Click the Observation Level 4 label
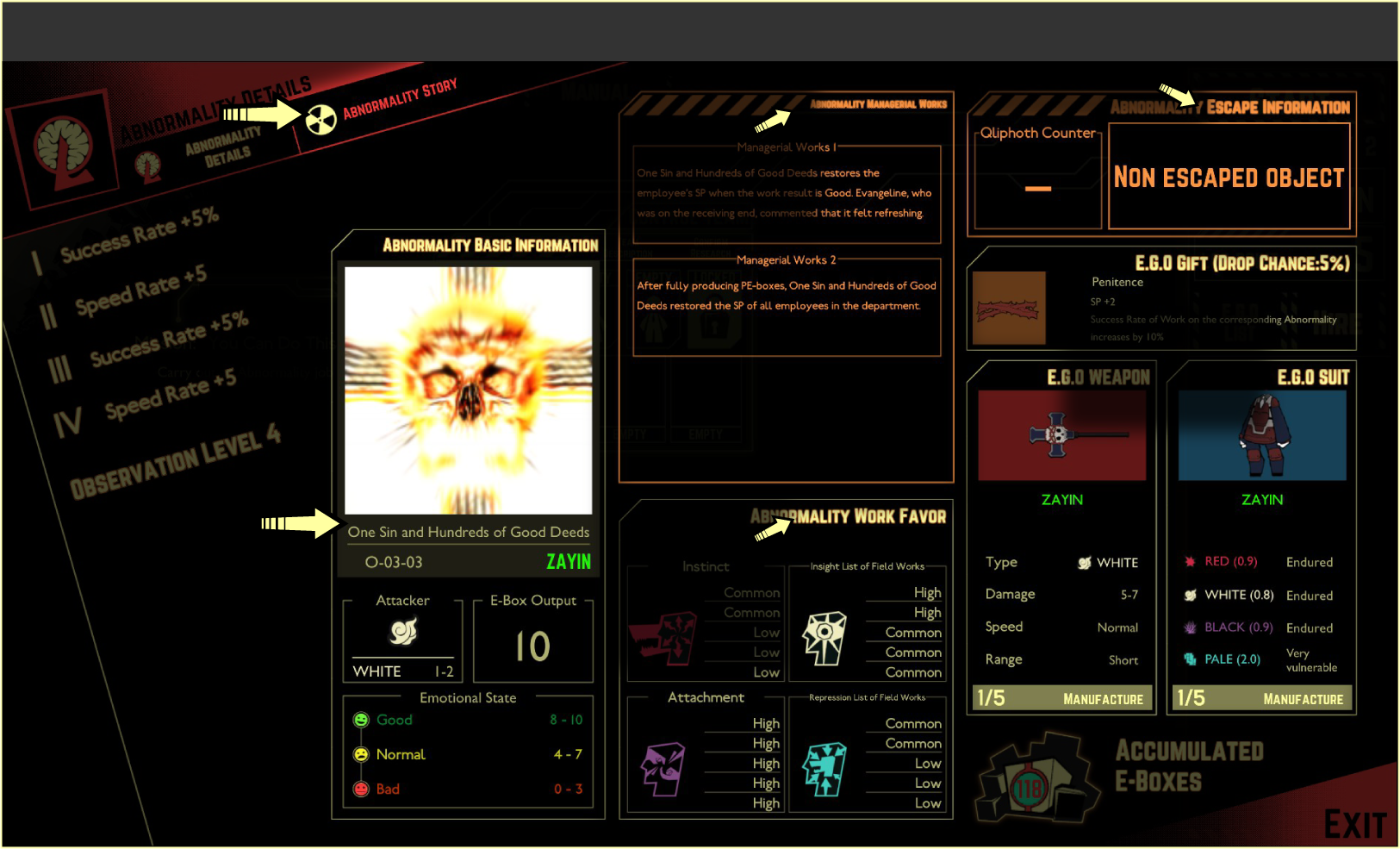 pyautogui.click(x=176, y=462)
